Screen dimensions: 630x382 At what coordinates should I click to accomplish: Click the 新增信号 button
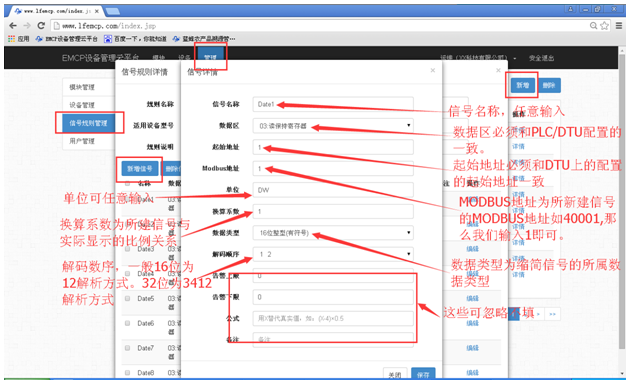[x=140, y=169]
